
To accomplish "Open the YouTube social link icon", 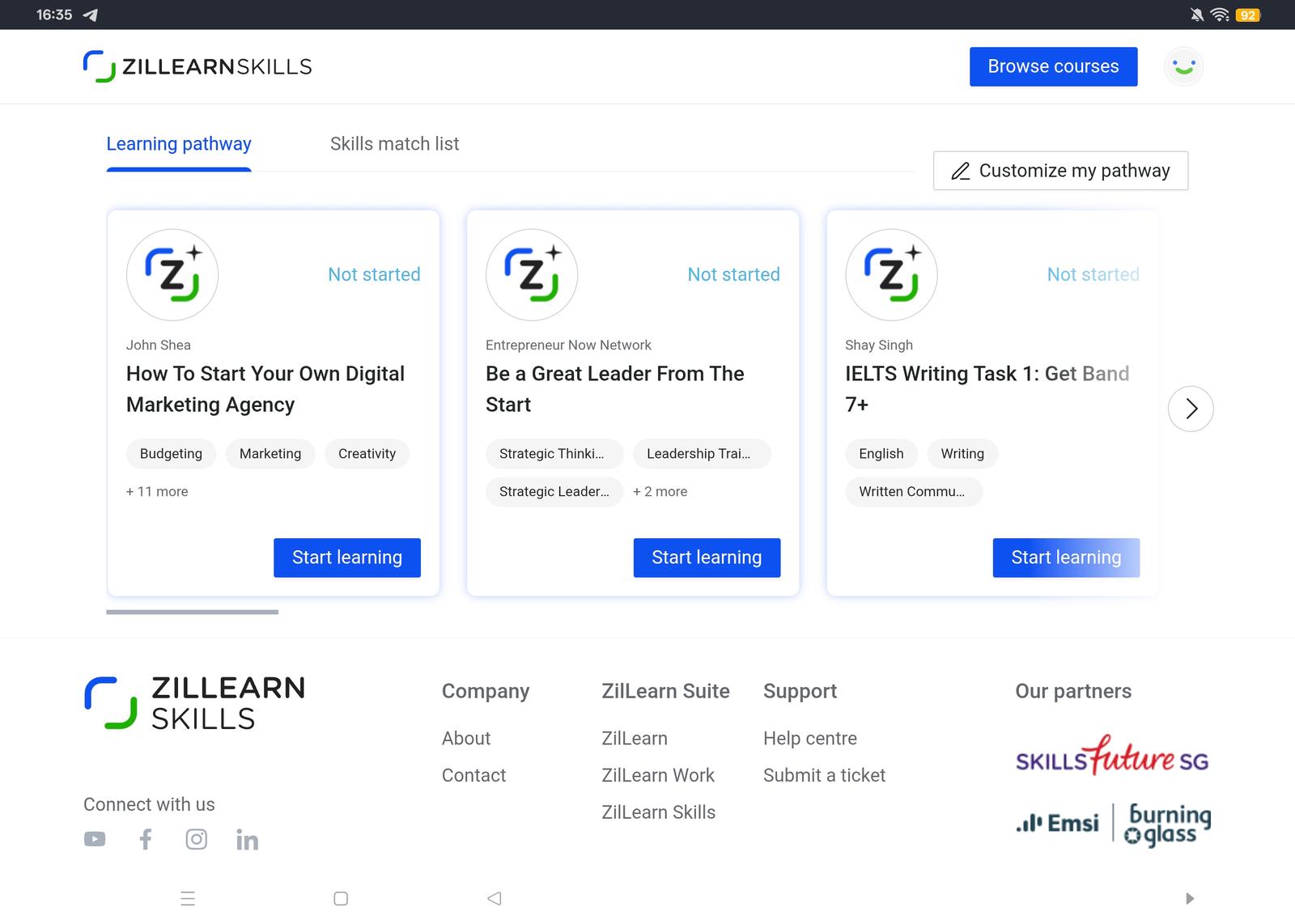I will [95, 839].
